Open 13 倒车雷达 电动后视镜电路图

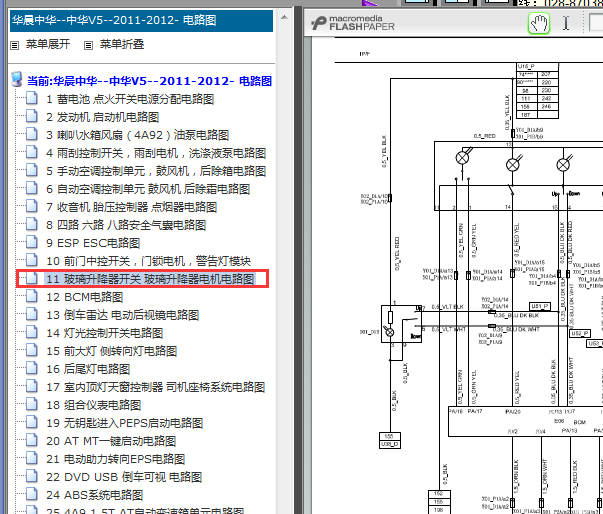click(x=123, y=315)
